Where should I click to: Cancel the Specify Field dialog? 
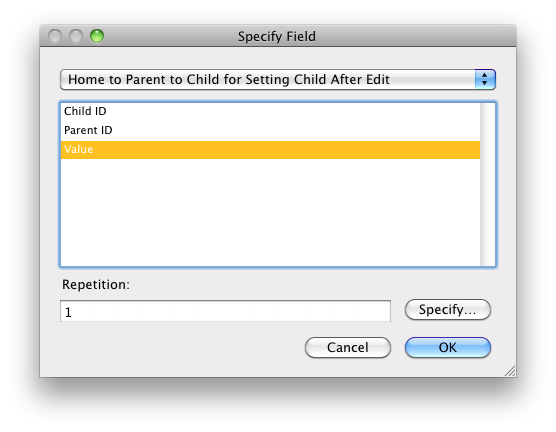(348, 348)
